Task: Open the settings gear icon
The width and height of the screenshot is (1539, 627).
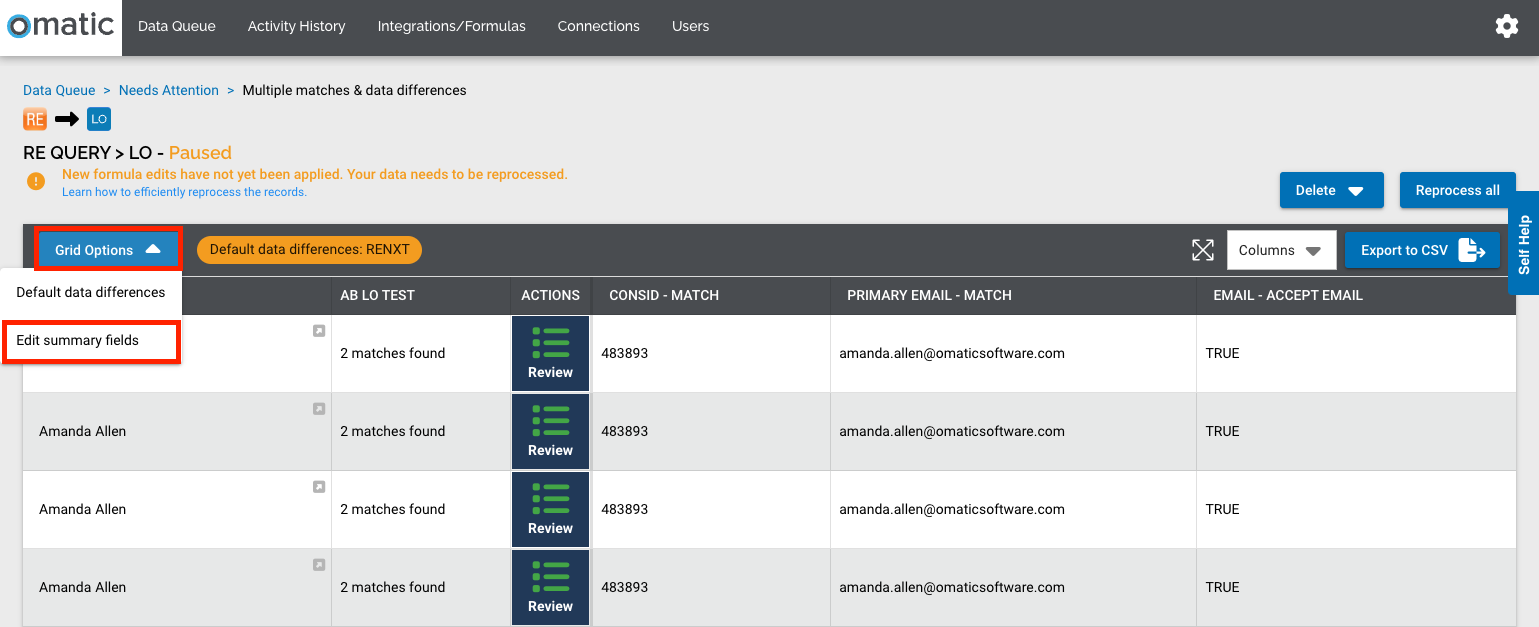Action: coord(1506,27)
